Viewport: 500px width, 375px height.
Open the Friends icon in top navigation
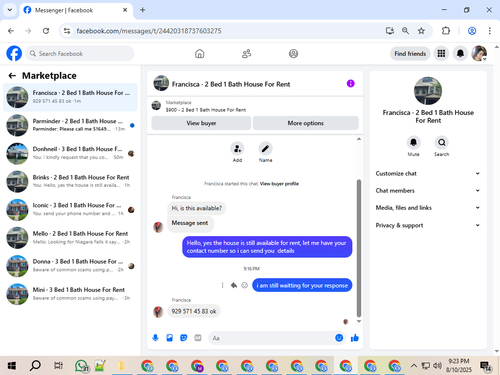(x=246, y=53)
